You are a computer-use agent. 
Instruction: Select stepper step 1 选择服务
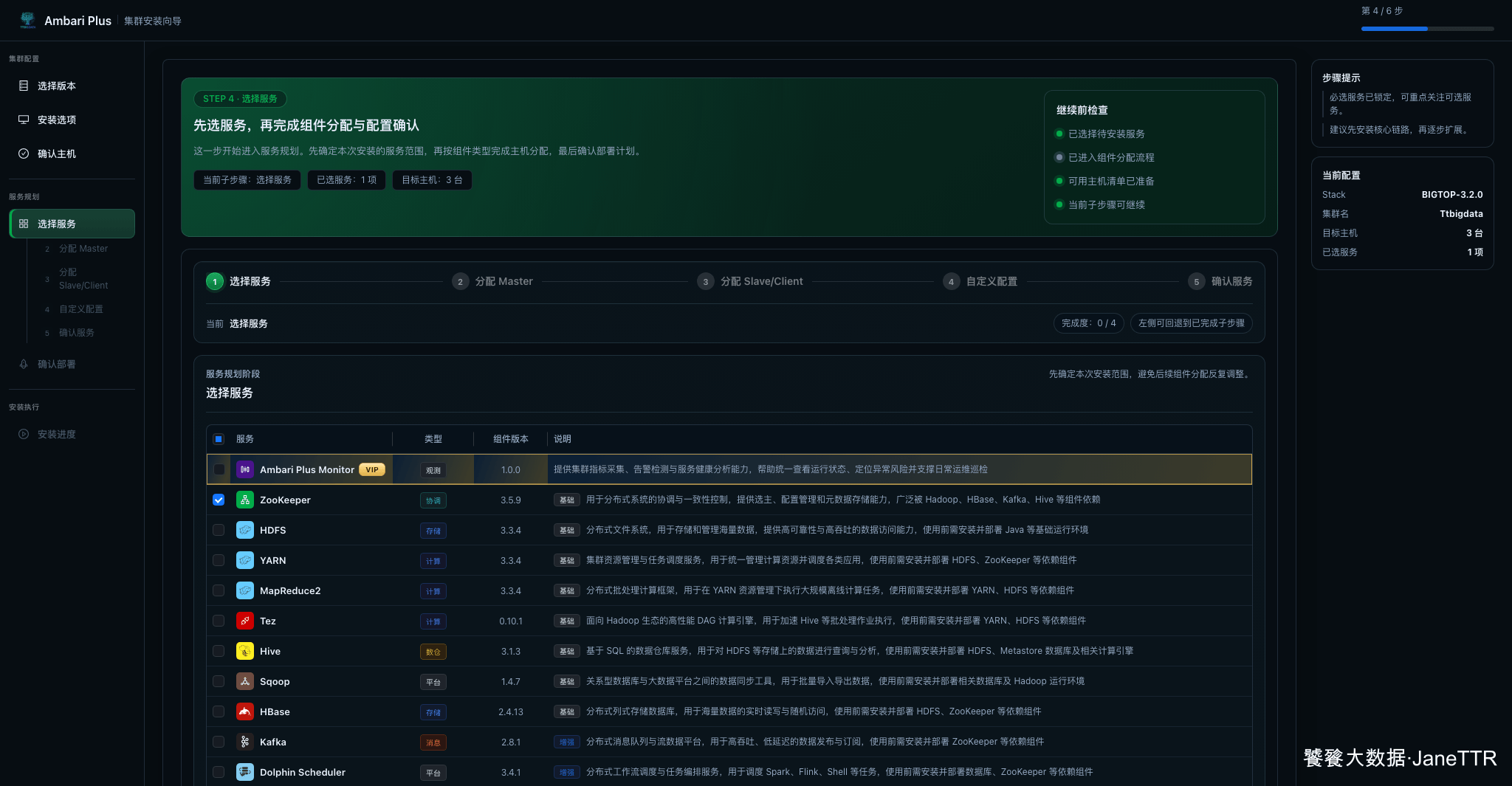(238, 281)
